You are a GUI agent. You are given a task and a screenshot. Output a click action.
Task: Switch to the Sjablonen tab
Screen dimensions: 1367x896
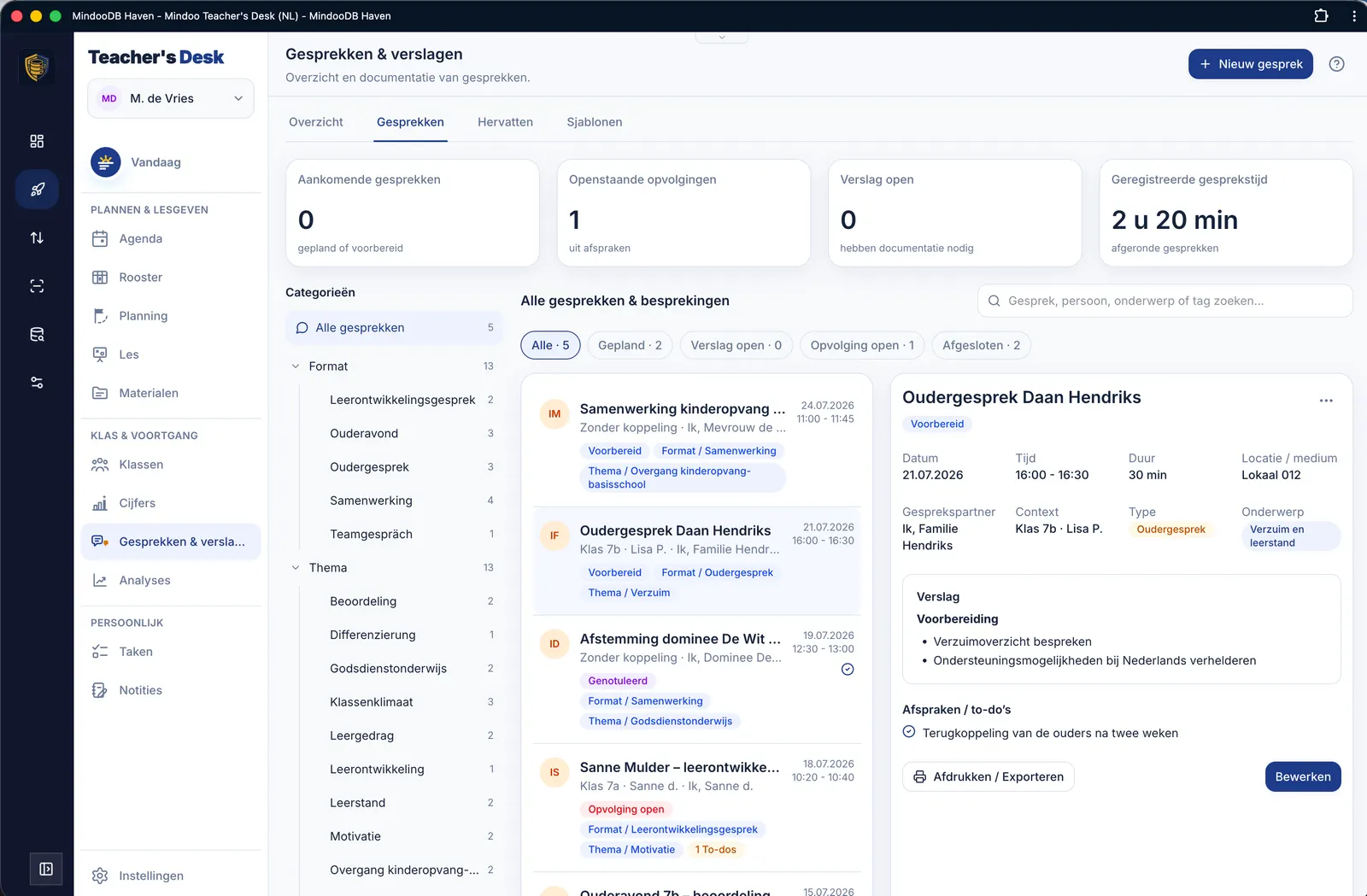point(595,122)
